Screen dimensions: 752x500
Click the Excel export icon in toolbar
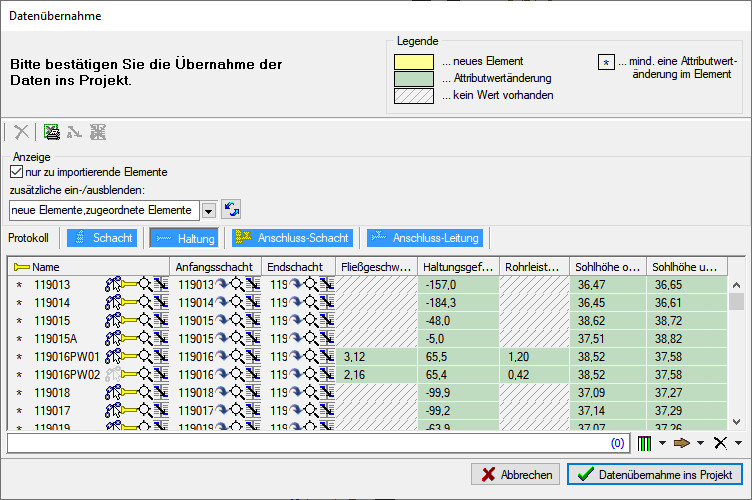tap(52, 131)
